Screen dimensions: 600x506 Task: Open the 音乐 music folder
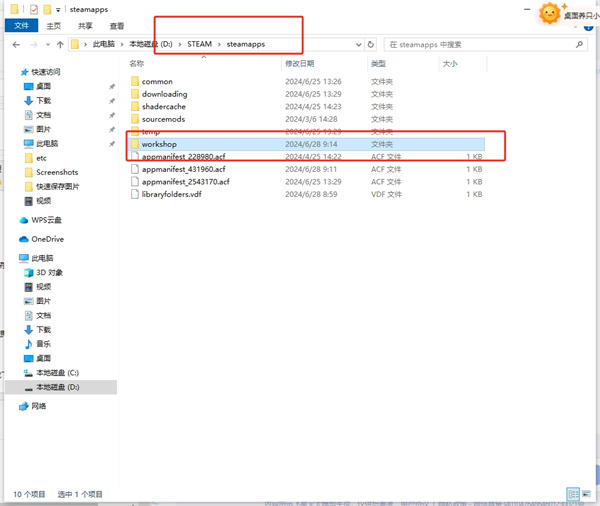[x=44, y=343]
